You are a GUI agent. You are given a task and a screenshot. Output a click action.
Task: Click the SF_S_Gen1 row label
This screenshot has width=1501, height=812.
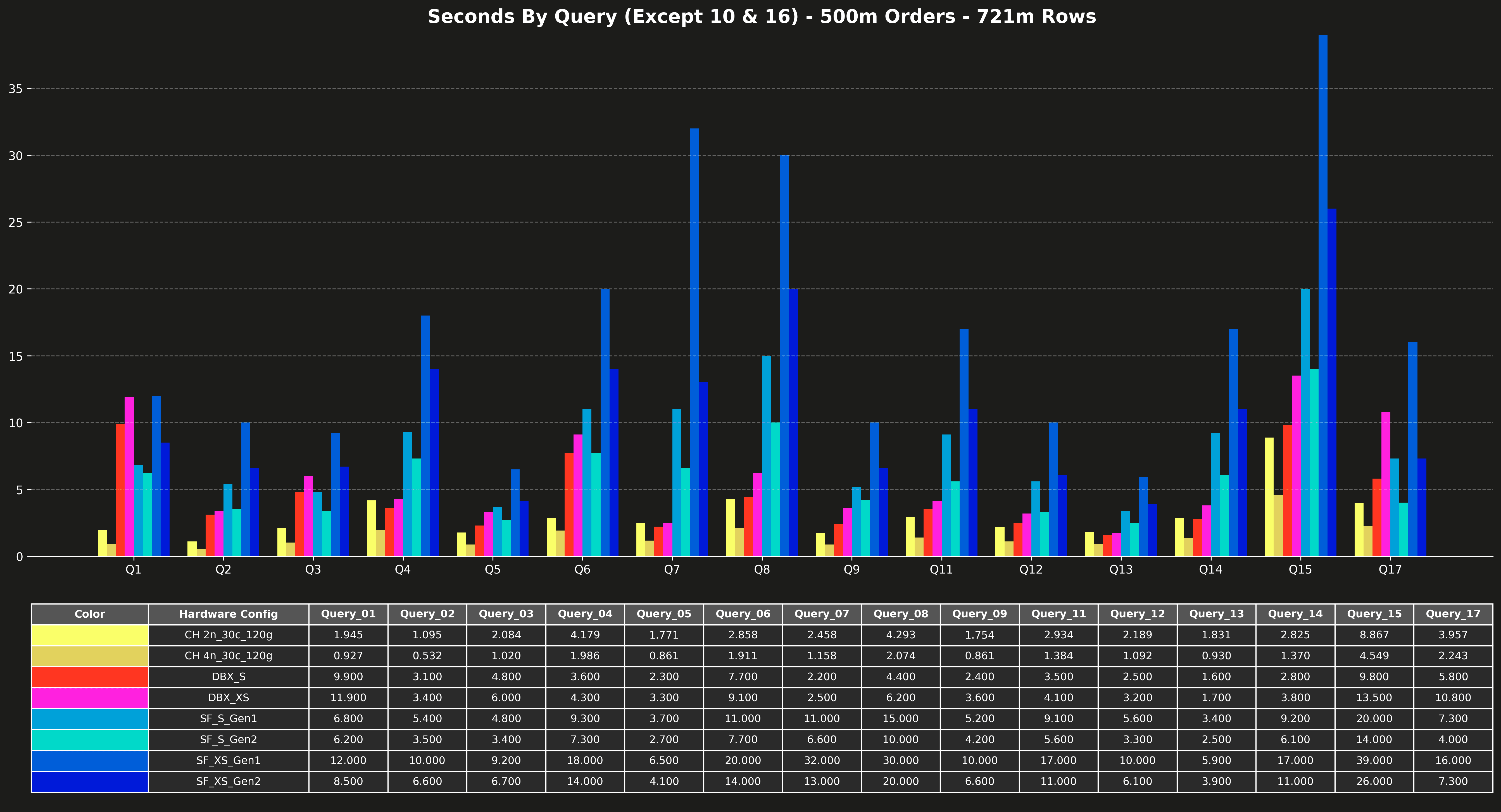(x=229, y=719)
